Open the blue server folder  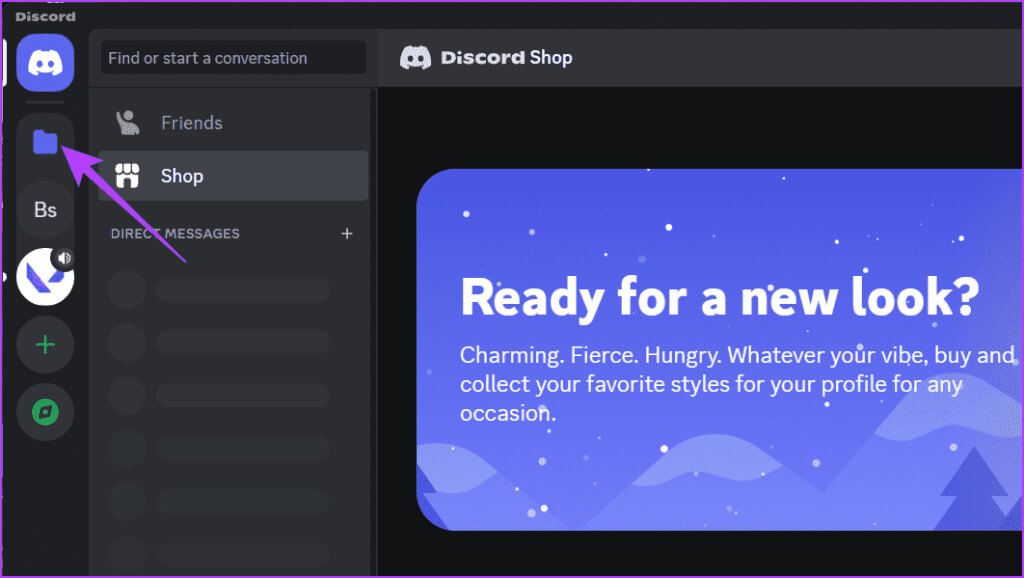(x=45, y=142)
